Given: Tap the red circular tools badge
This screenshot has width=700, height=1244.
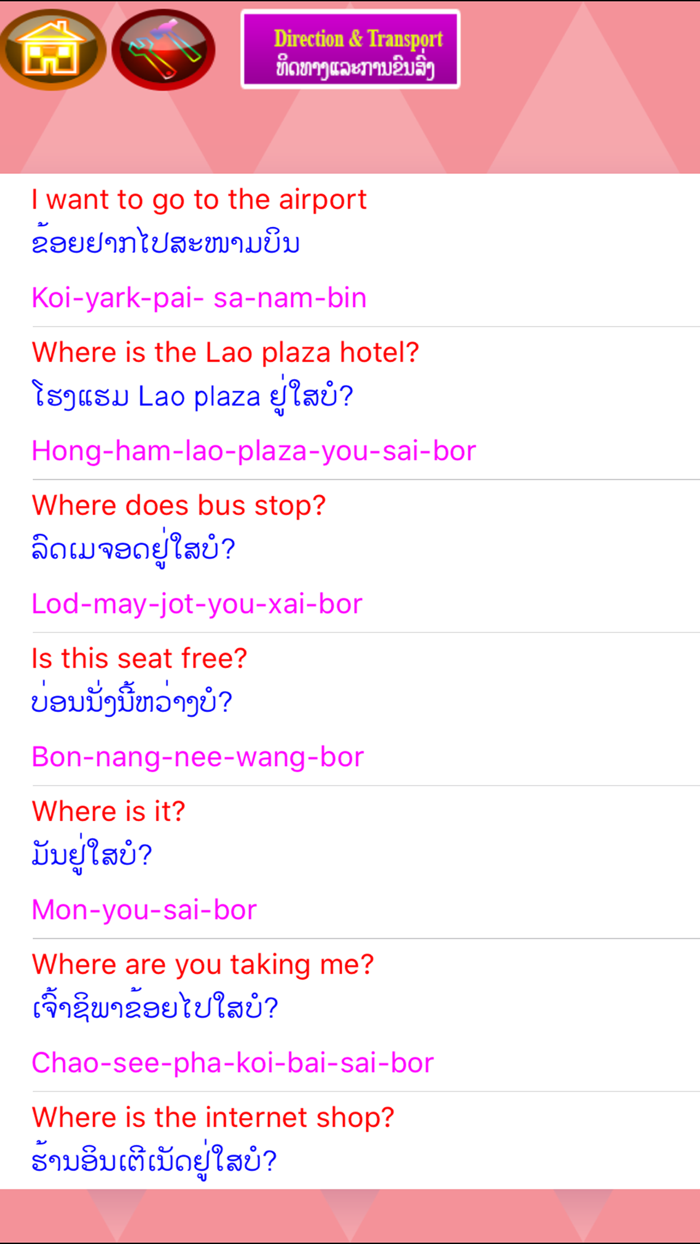Looking at the screenshot, I should 163,48.
